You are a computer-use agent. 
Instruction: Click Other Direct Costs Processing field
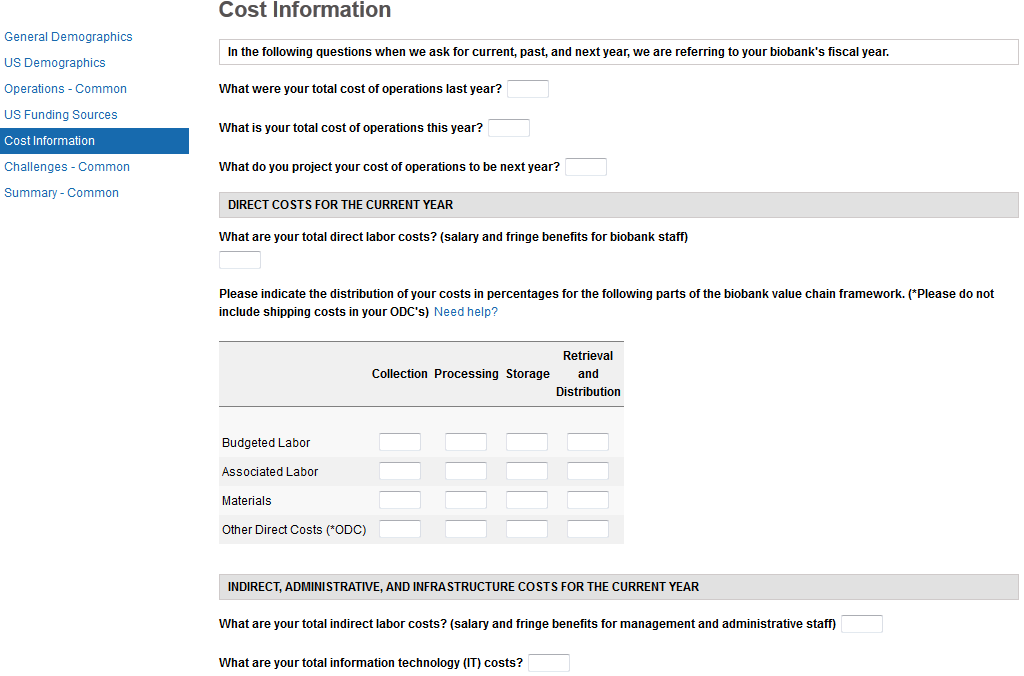tap(466, 529)
